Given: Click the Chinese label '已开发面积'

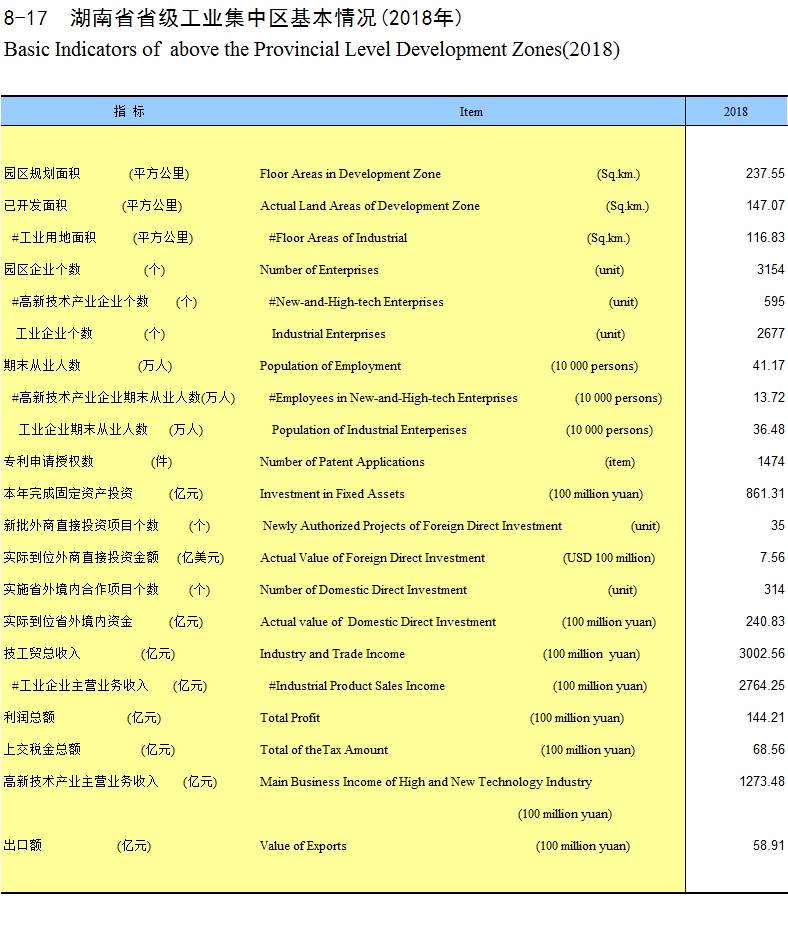Looking at the screenshot, I should click(35, 205).
